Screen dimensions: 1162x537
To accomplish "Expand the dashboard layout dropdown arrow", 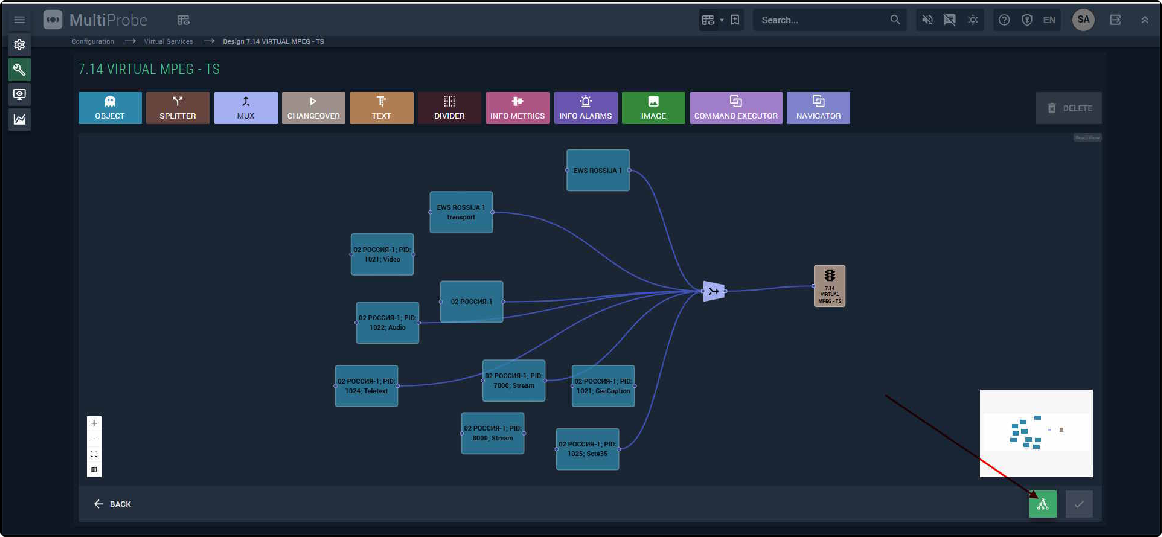I will pyautogui.click(x=721, y=20).
